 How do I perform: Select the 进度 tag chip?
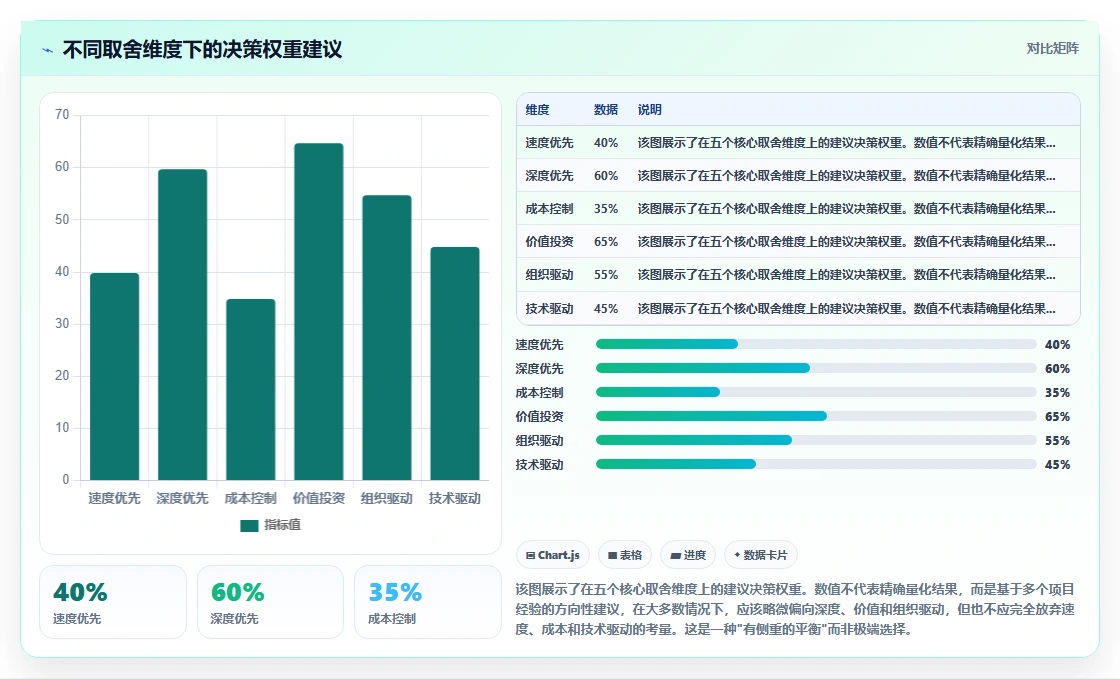[x=688, y=555]
